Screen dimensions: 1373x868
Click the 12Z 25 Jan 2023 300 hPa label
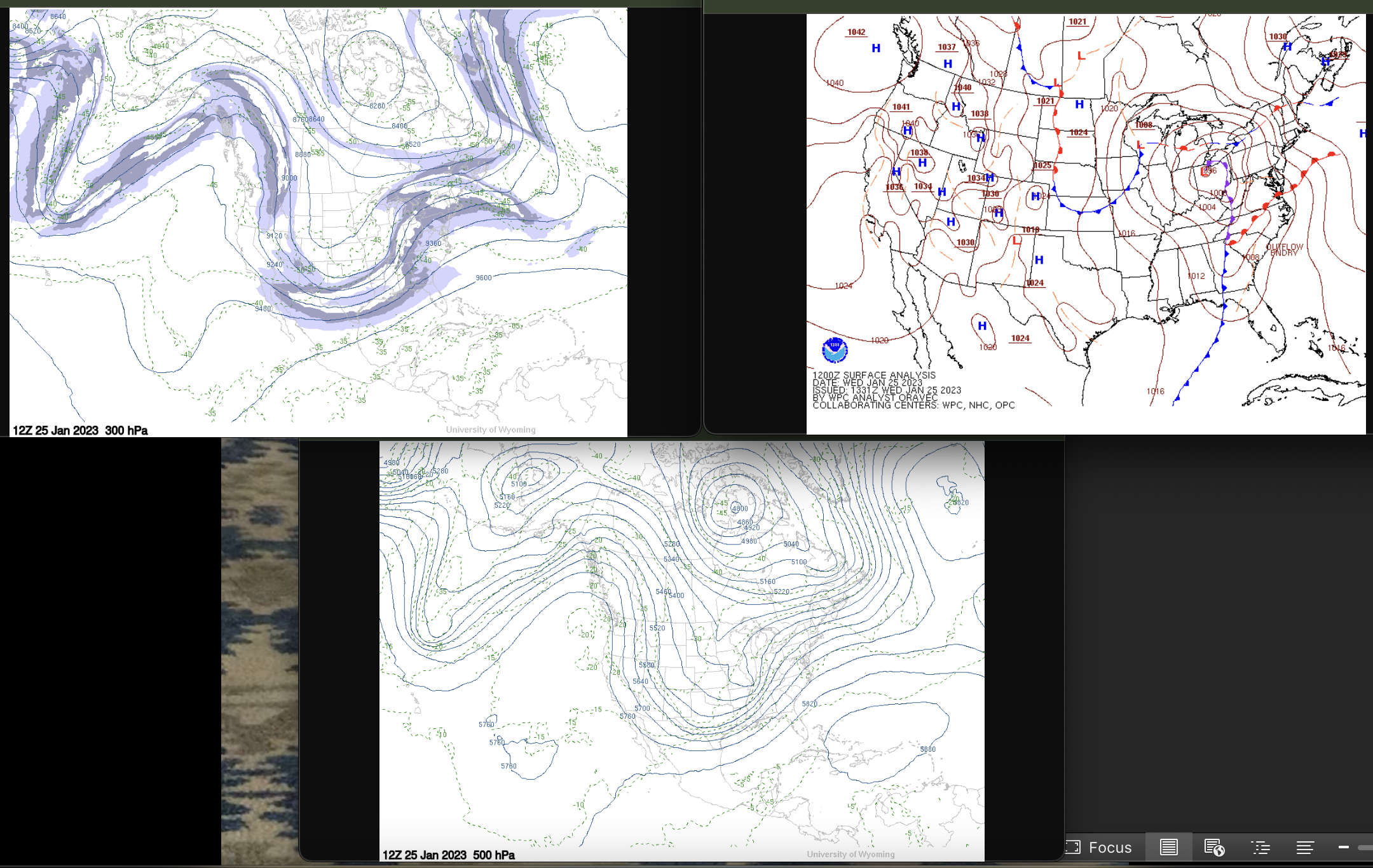80,430
